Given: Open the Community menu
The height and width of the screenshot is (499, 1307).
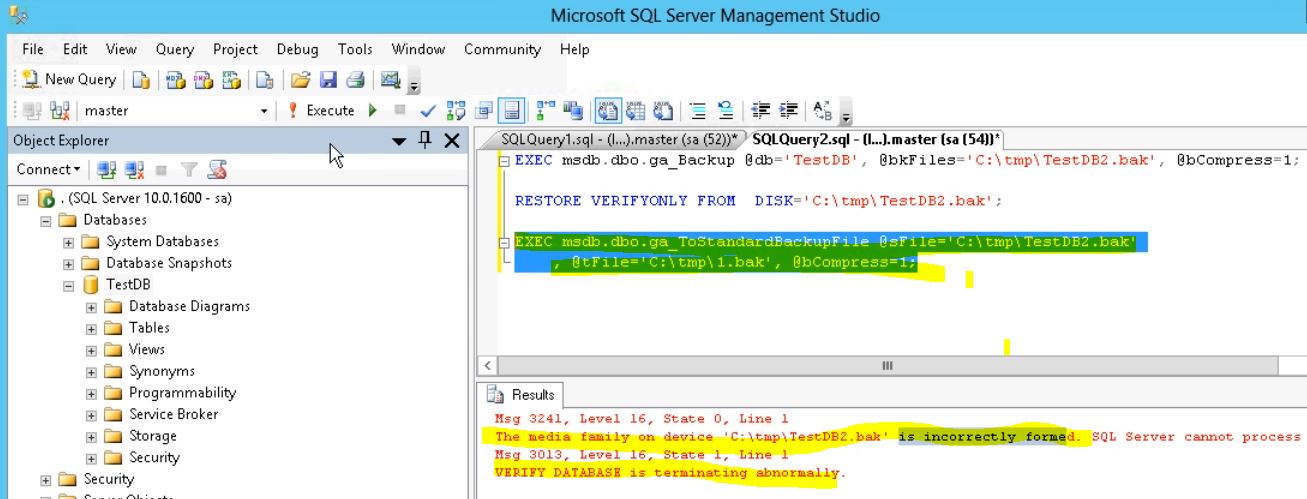Looking at the screenshot, I should tap(502, 49).
